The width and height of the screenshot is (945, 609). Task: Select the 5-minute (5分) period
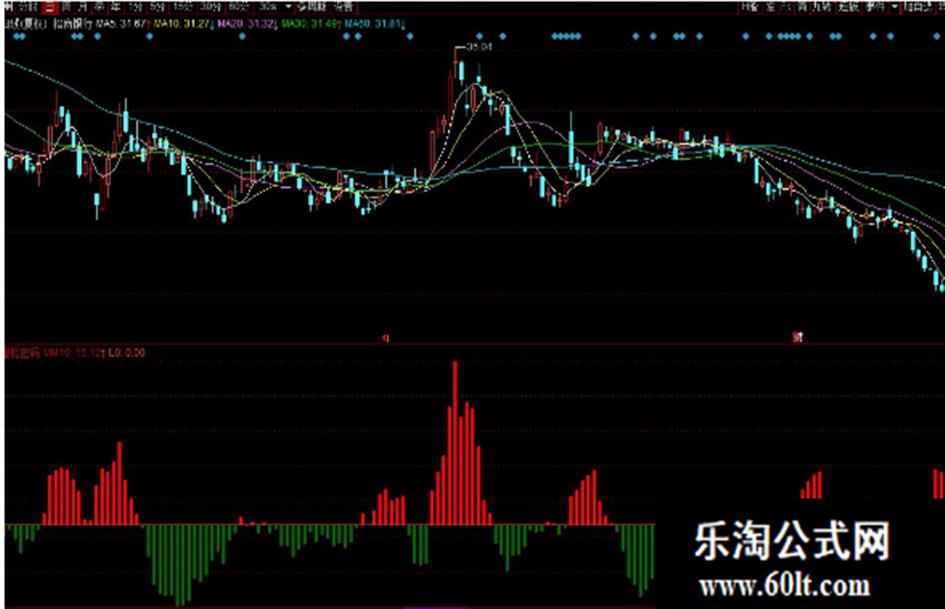click(157, 7)
